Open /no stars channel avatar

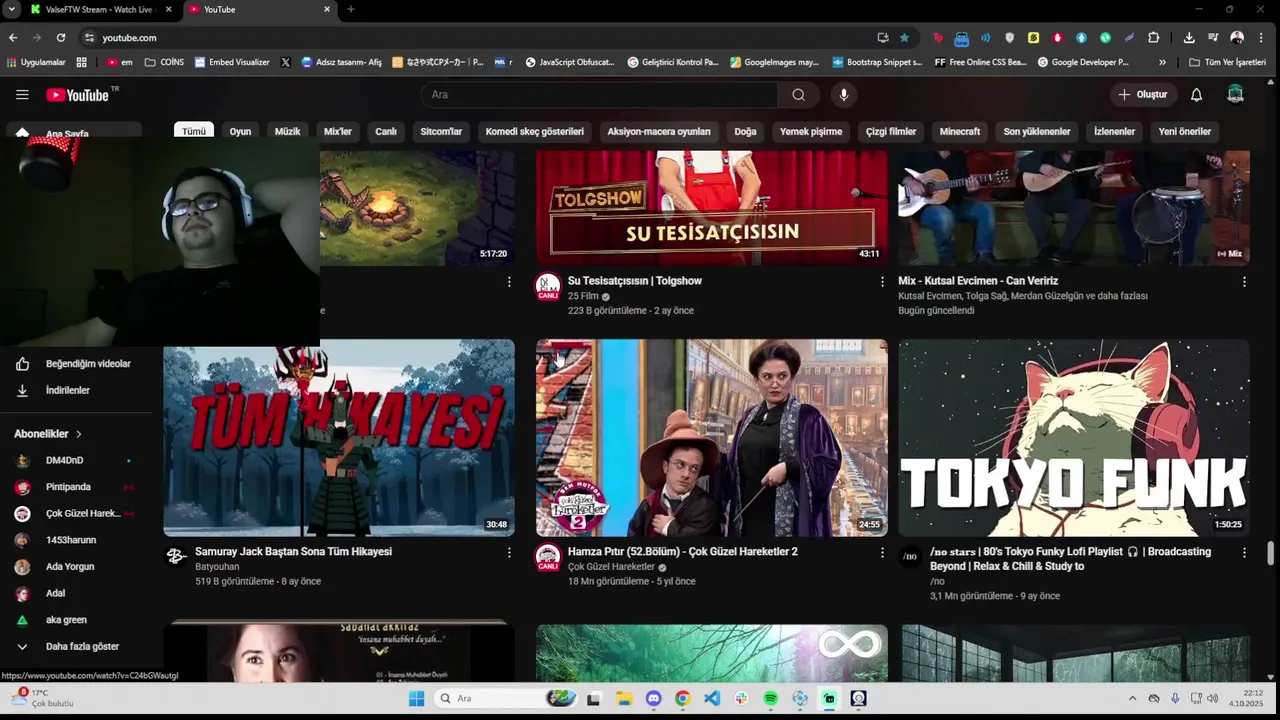click(910, 557)
